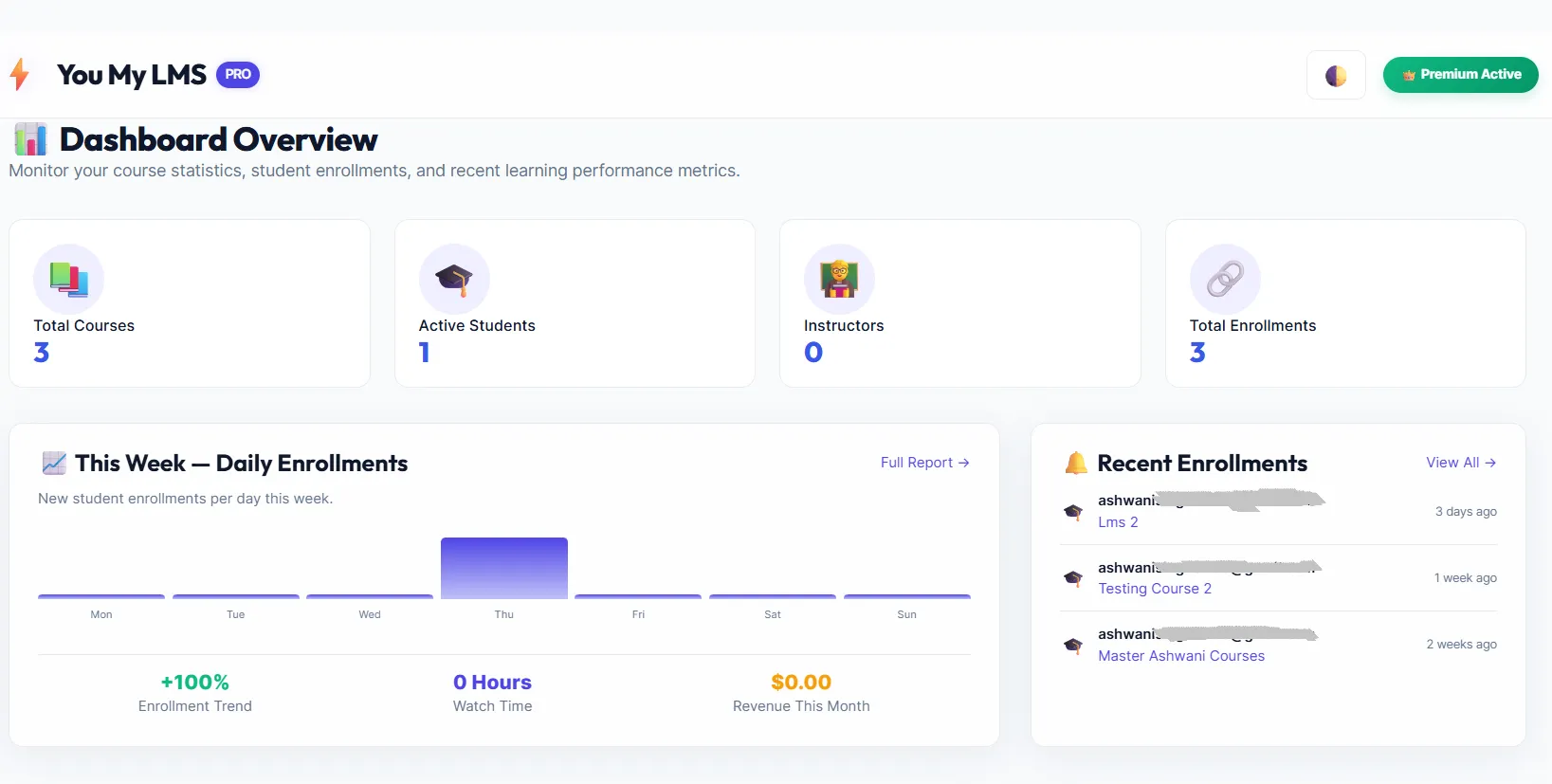Viewport: 1552px width, 784px height.
Task: Click the 'Recent Enrollments' heading
Action: coord(1202,463)
